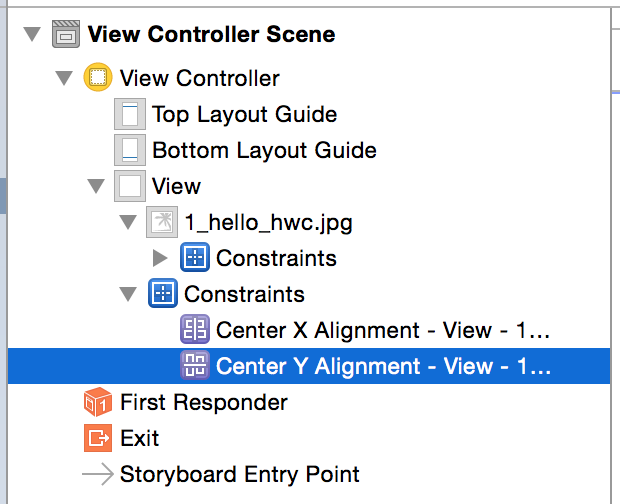Click the Center Y Alignment constraint icon
The width and height of the screenshot is (620, 504).
coord(193,366)
